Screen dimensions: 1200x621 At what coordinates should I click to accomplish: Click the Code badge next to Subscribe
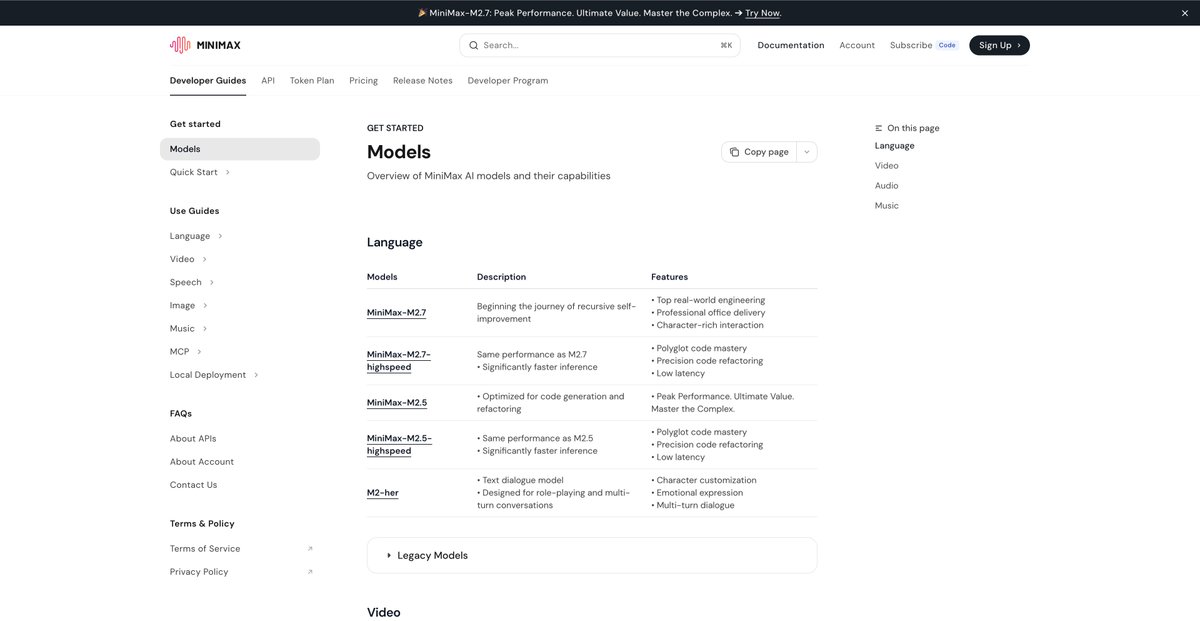947,45
